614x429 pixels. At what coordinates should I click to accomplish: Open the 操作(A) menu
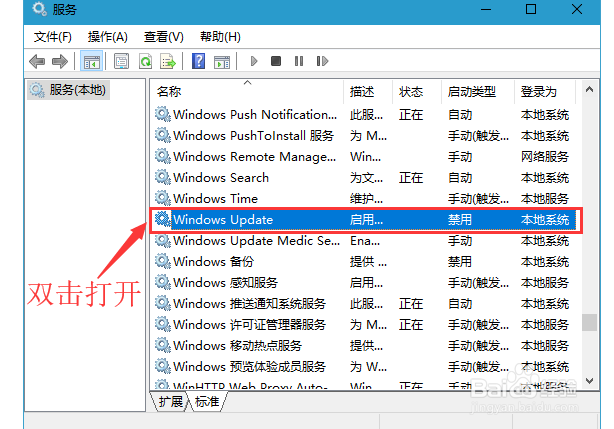coord(108,37)
